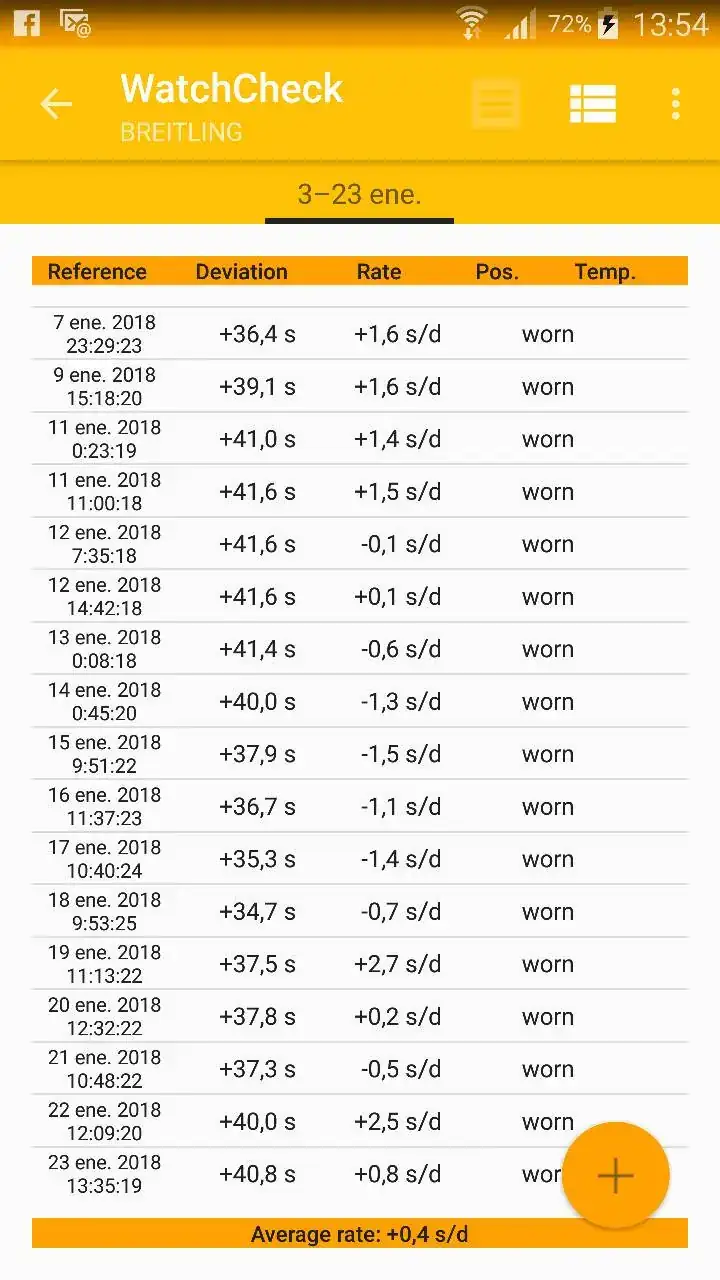The width and height of the screenshot is (720, 1280).
Task: Tap the battery charging indicator
Action: (x=608, y=24)
